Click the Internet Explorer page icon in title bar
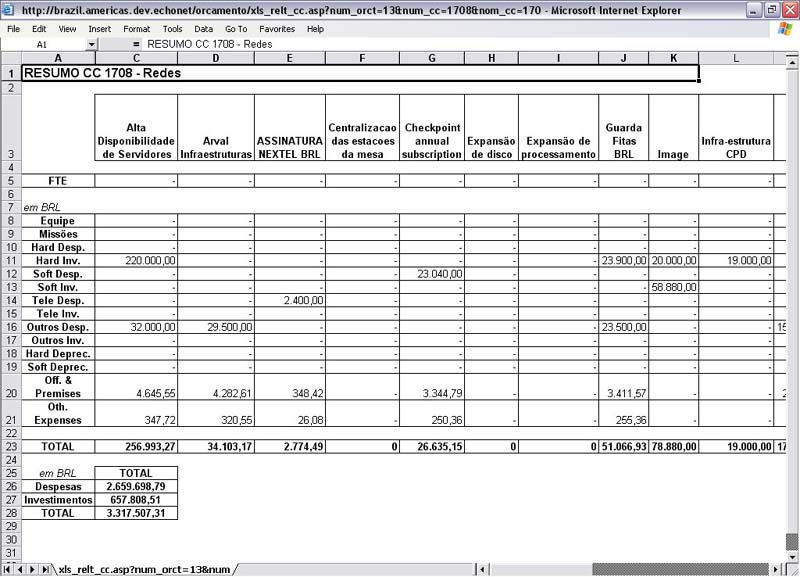Viewport: 800px width, 577px height. [8, 10]
